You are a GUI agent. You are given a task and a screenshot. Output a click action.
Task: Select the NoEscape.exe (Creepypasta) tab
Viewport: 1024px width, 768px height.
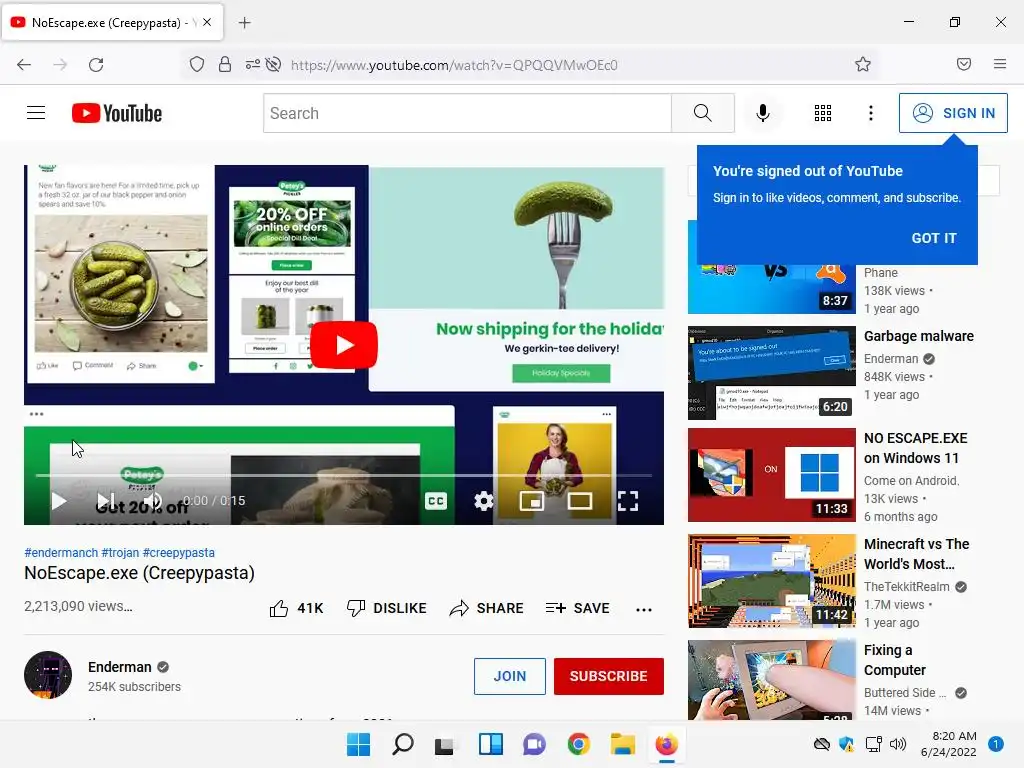click(x=112, y=22)
